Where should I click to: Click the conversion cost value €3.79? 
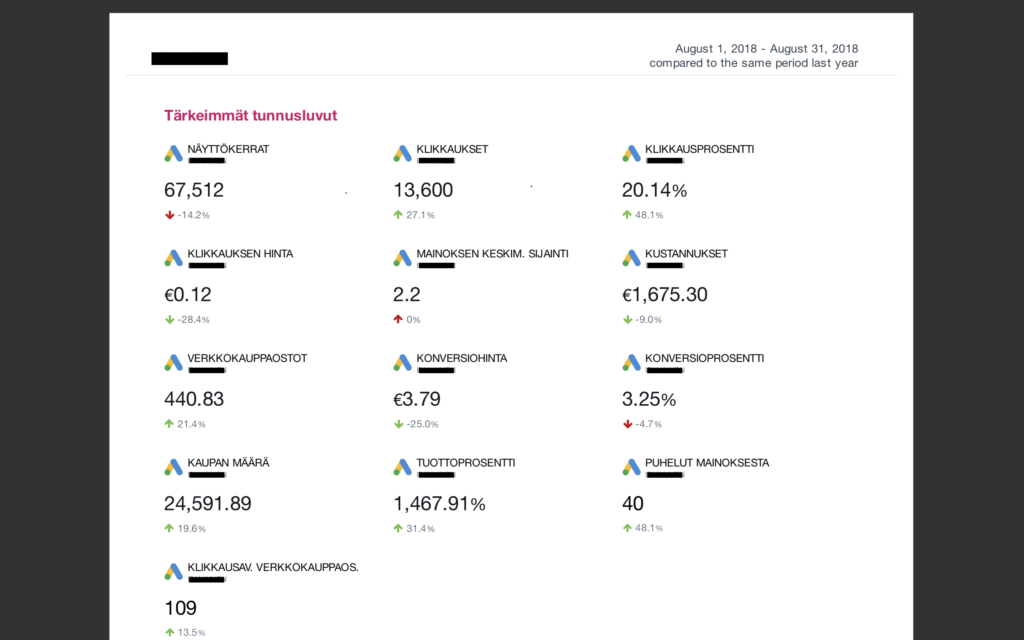[417, 399]
